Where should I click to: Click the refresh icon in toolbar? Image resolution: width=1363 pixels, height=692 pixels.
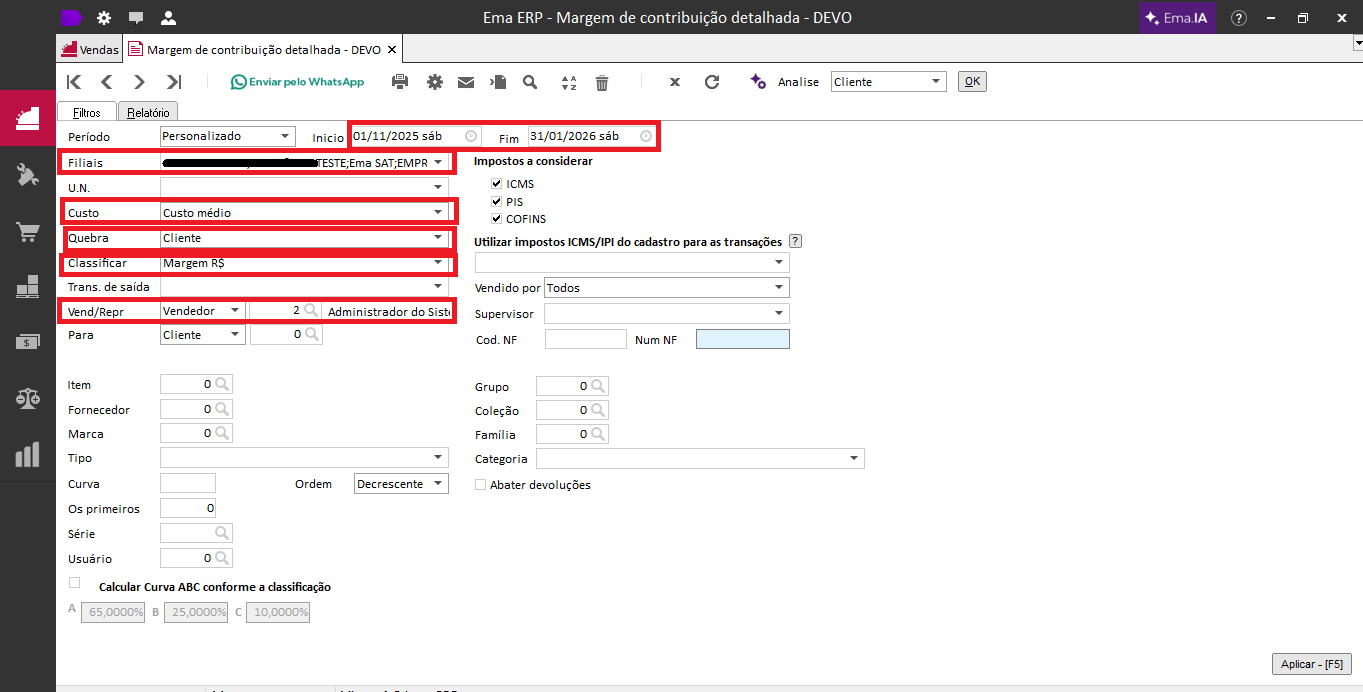712,82
